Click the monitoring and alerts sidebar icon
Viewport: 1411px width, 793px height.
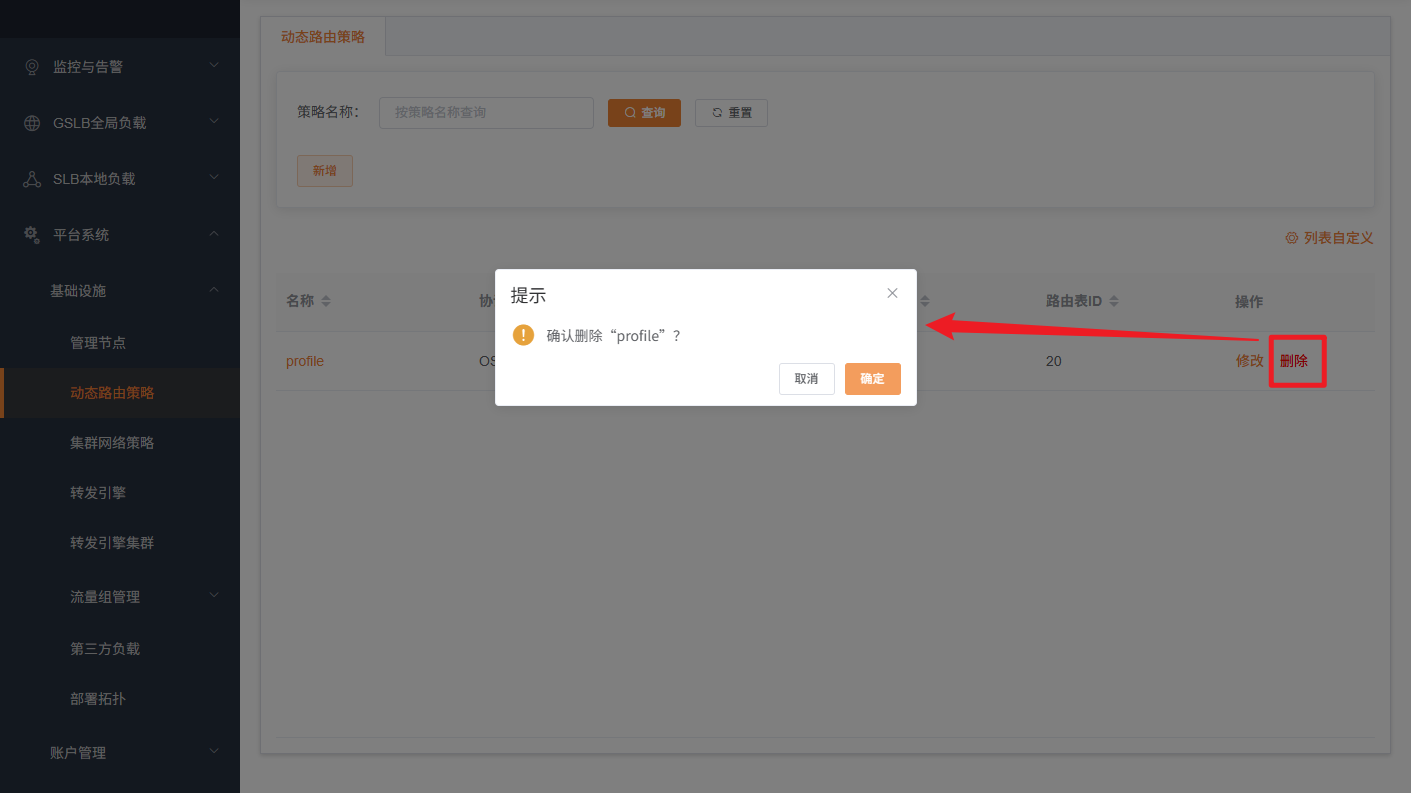point(32,67)
